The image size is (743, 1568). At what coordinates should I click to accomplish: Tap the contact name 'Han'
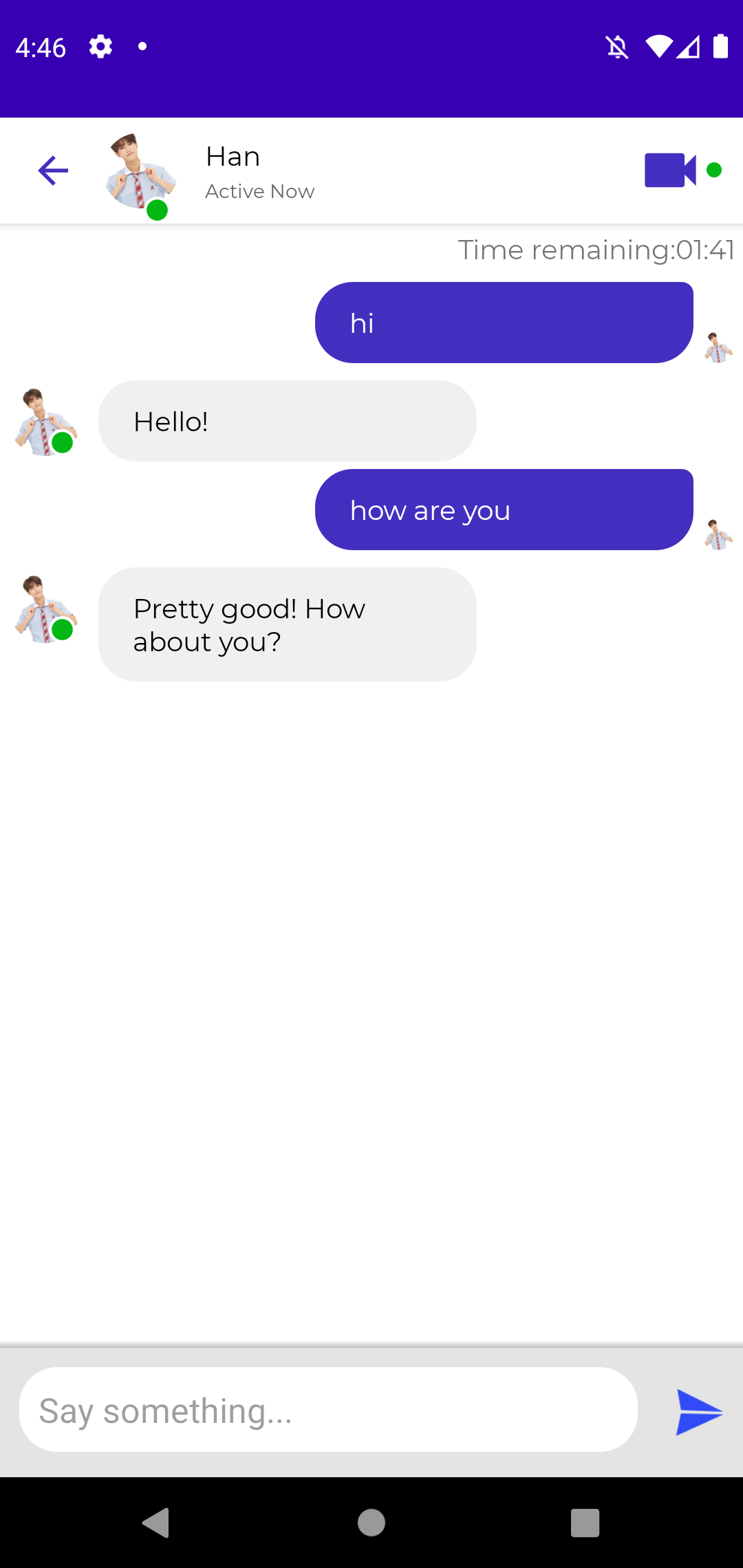point(233,157)
